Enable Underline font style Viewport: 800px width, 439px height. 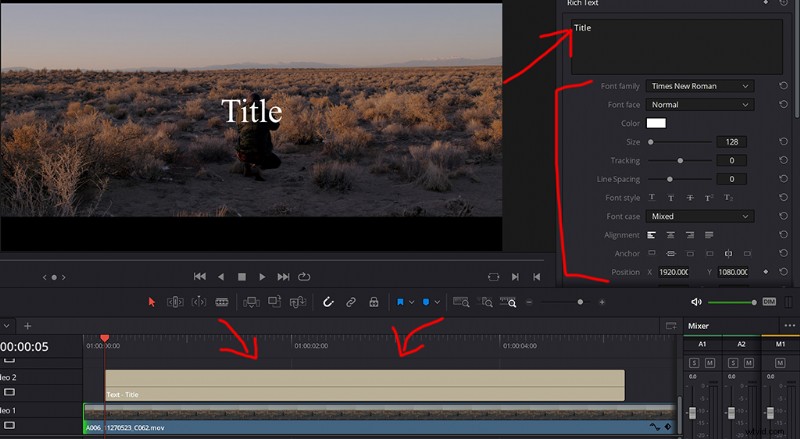(652, 198)
